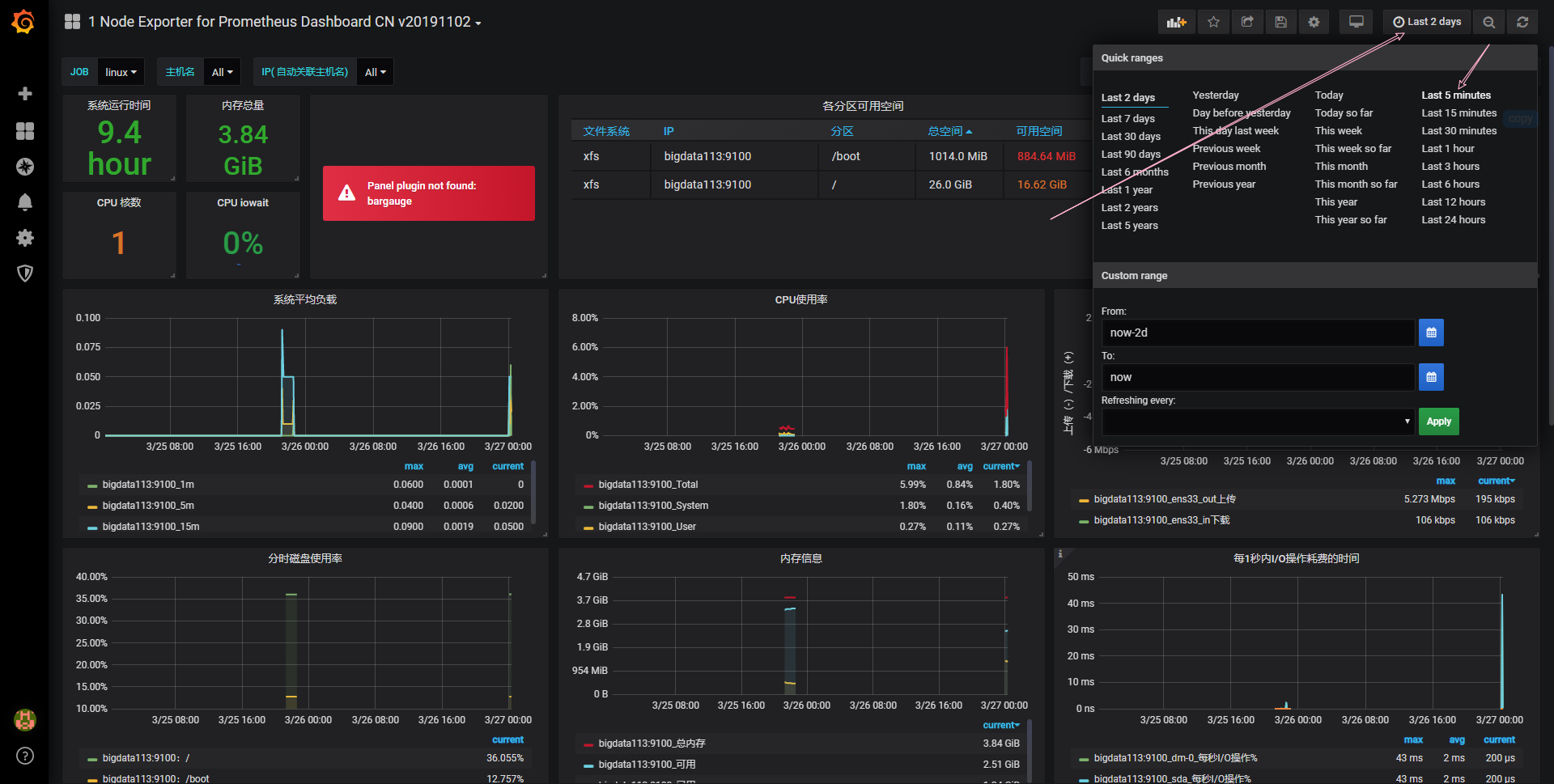
Task: Sort CPU legend by current column
Action: point(1001,466)
